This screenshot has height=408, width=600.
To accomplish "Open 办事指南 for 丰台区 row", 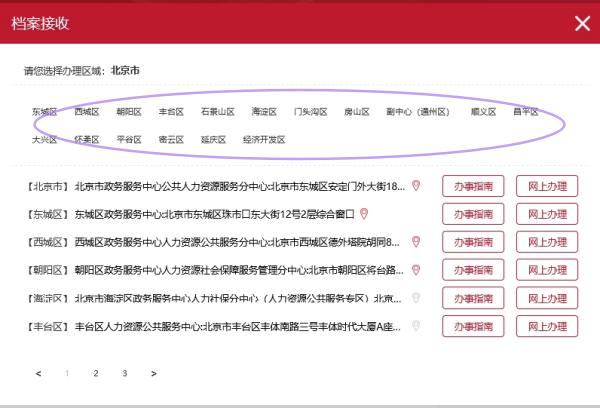I will [x=473, y=326].
